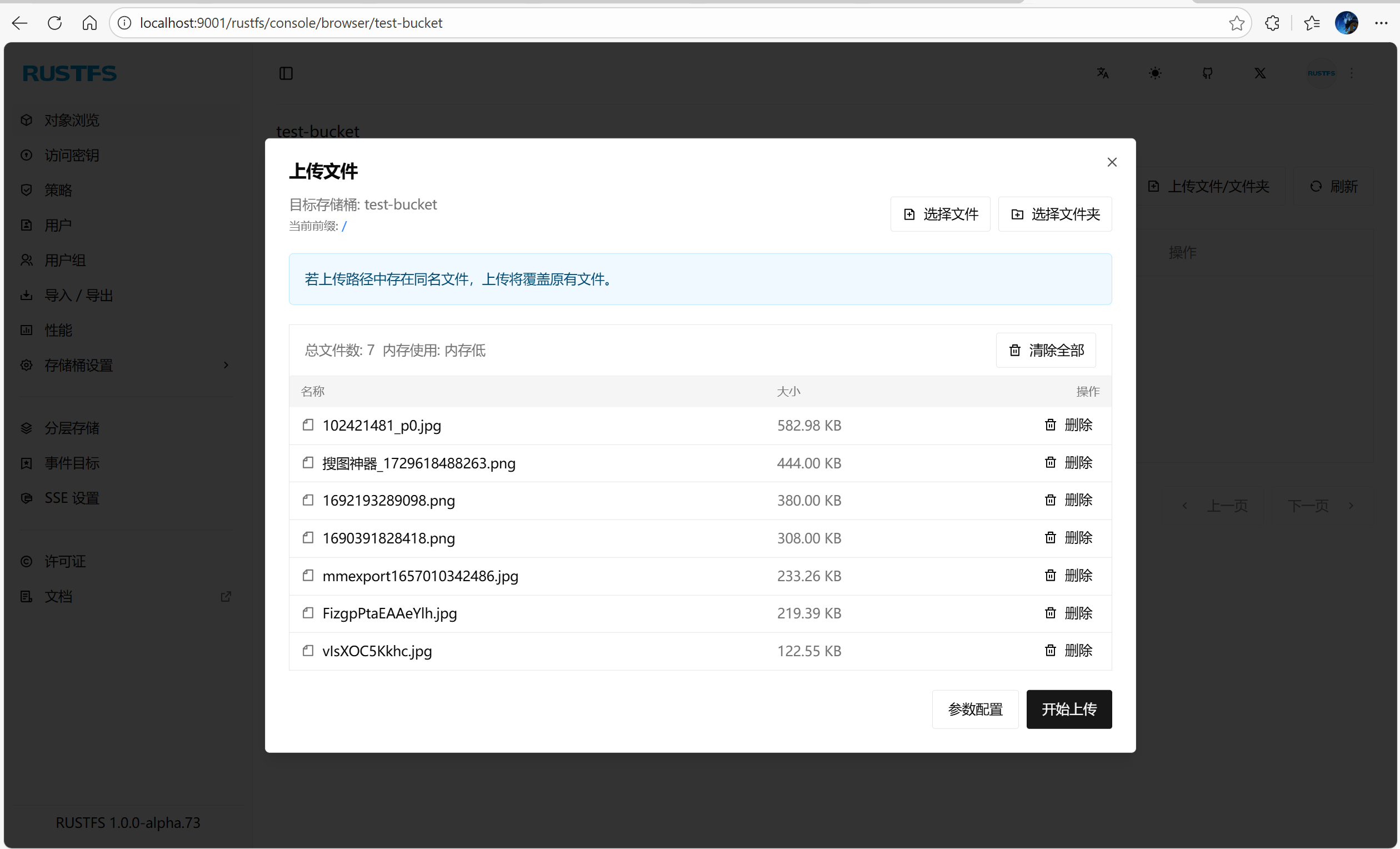This screenshot has height=849, width=1400.
Task: Bookmark this page with the star
Action: [x=1236, y=23]
